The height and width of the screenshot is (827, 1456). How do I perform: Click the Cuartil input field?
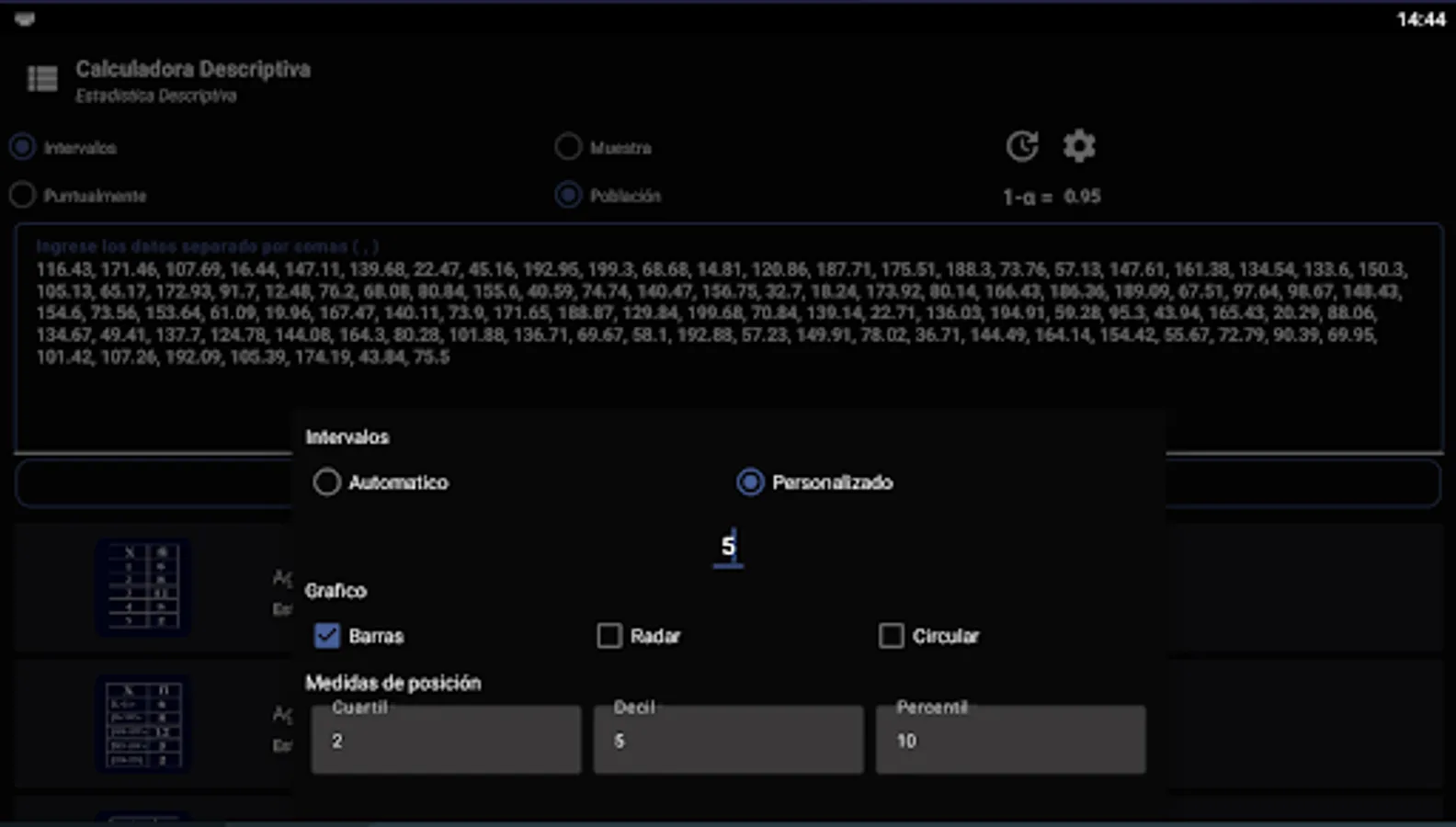point(446,740)
